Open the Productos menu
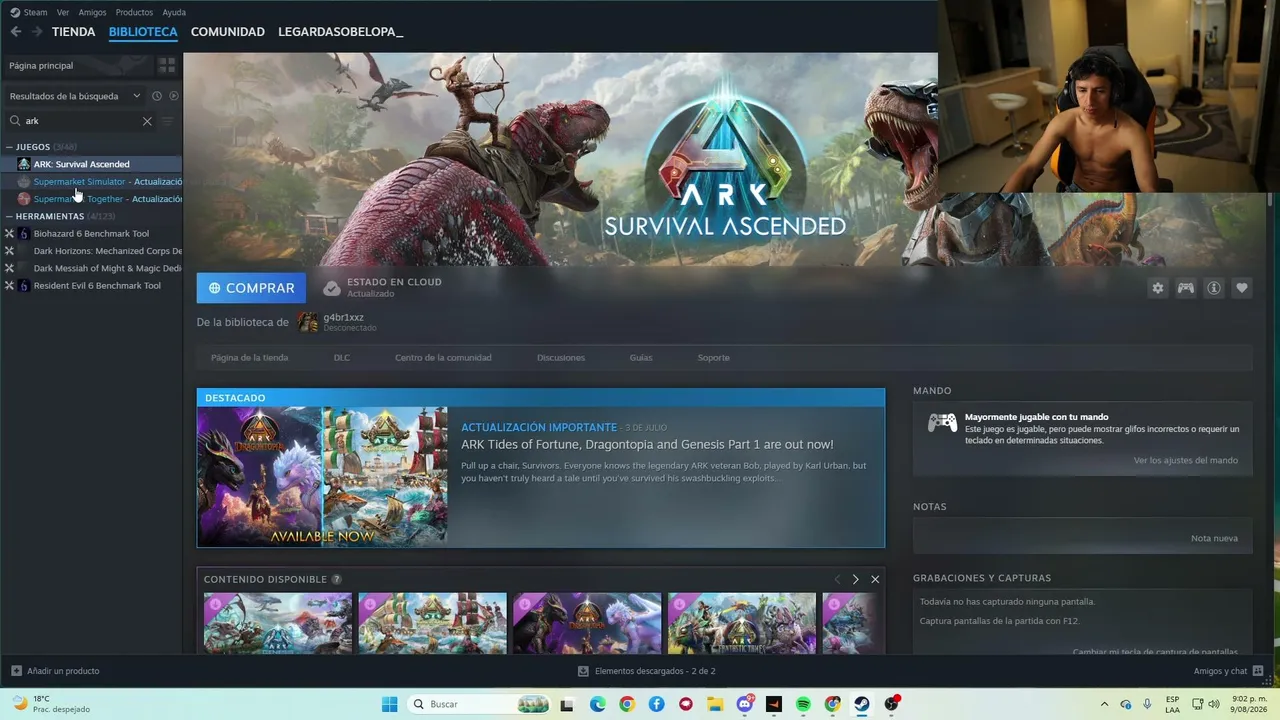 (x=134, y=12)
